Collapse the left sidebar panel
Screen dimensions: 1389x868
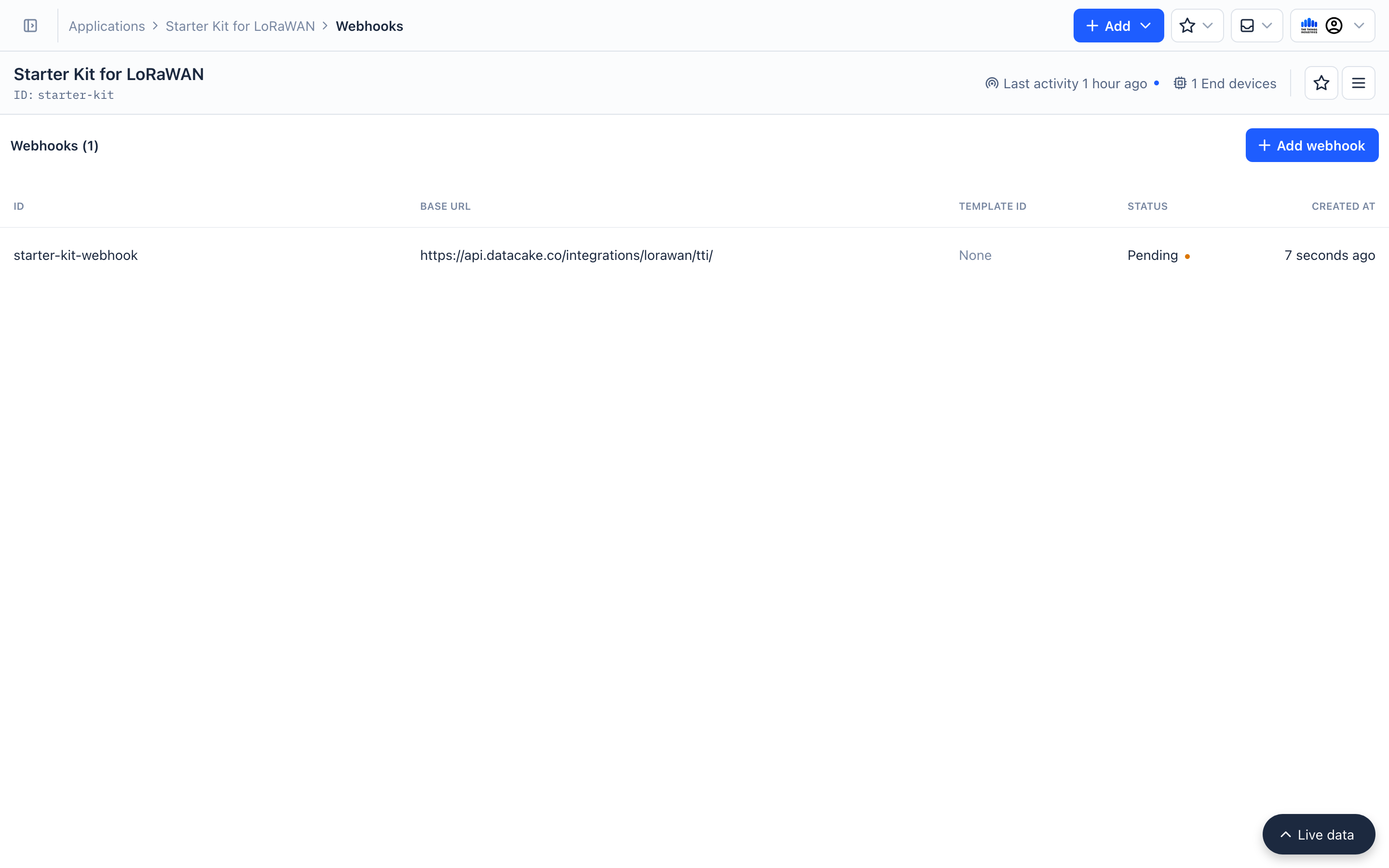click(30, 25)
